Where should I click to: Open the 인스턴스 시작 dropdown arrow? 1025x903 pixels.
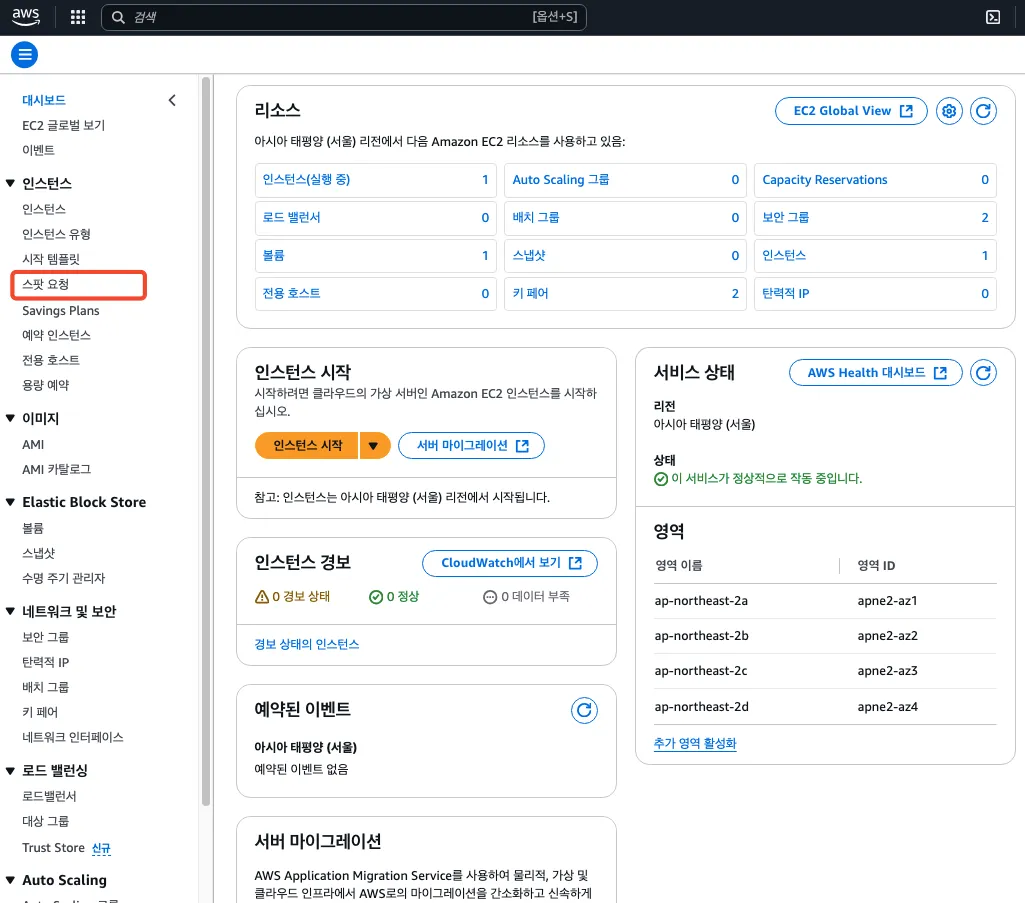pyautogui.click(x=375, y=445)
